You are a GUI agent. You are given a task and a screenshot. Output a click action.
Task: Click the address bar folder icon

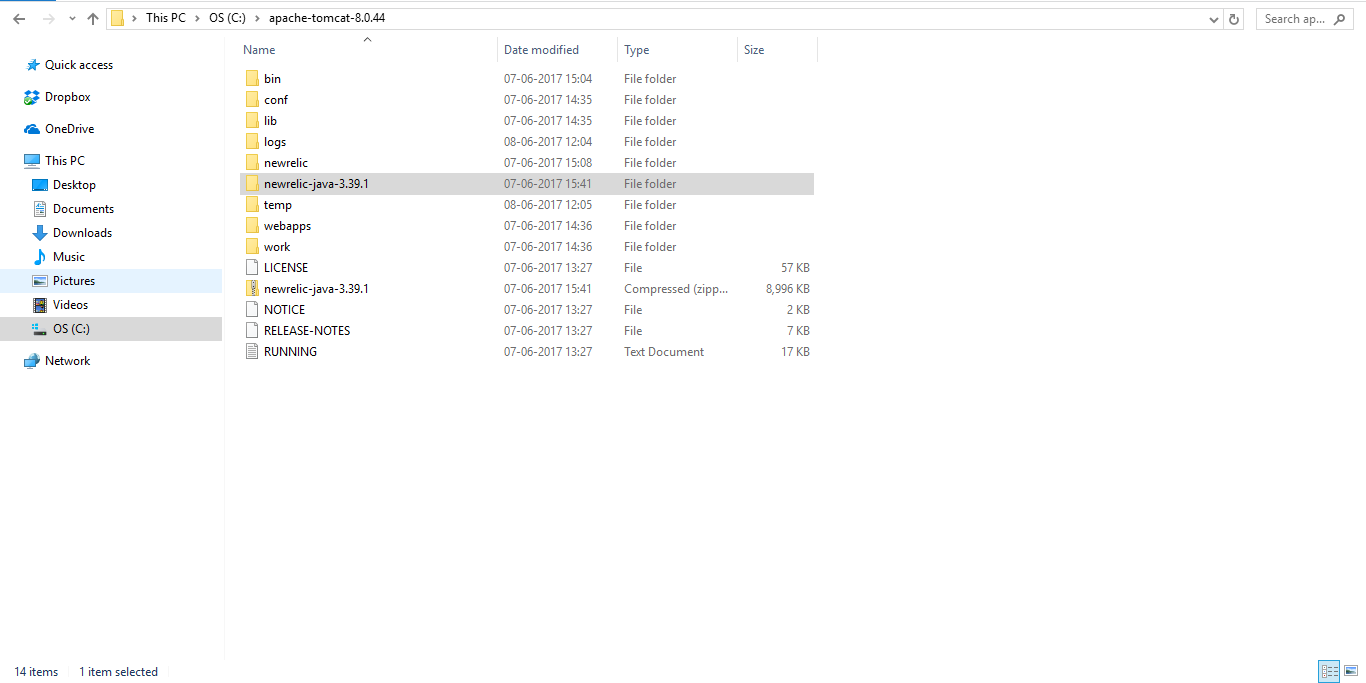point(118,18)
